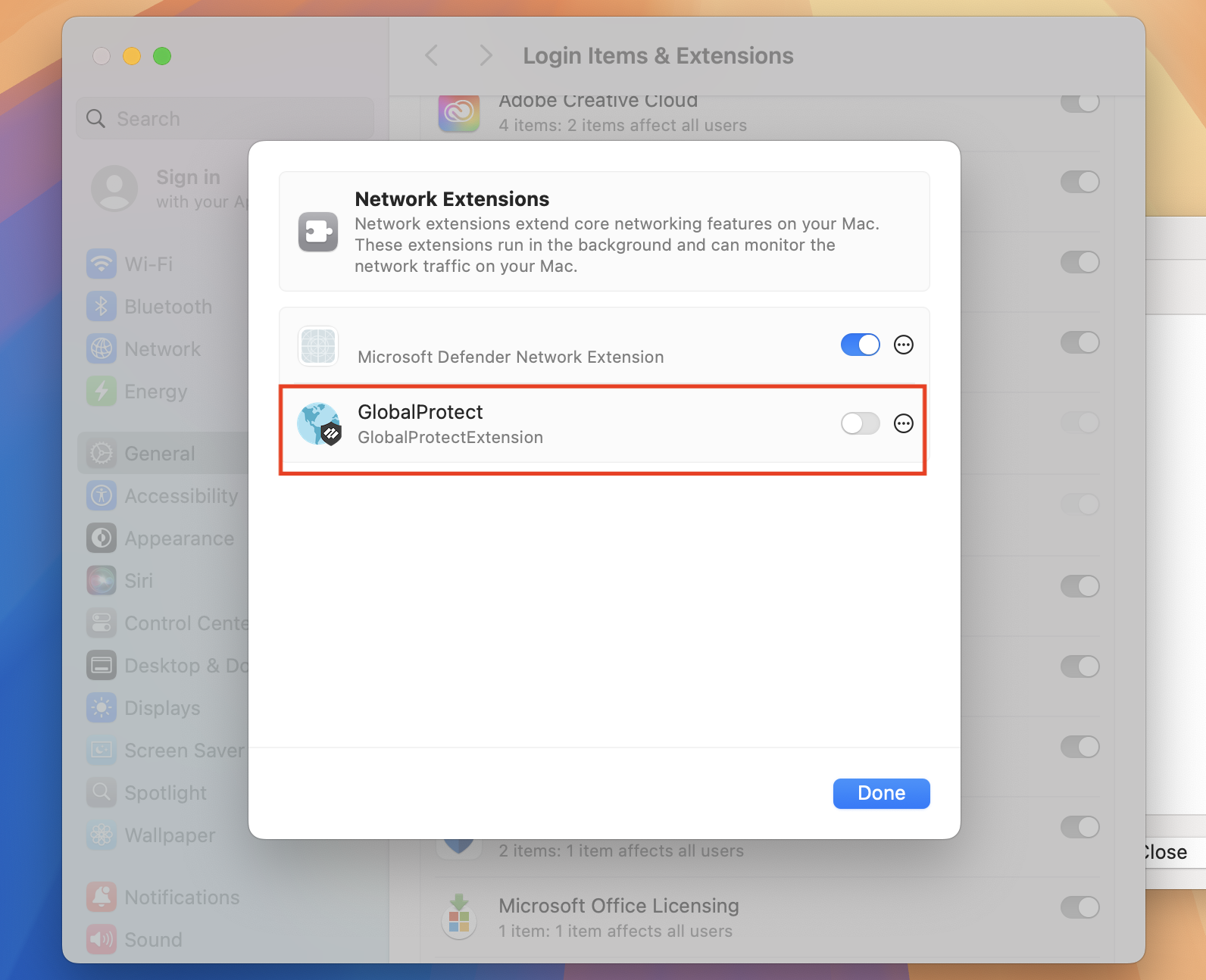1206x980 pixels.
Task: Select the GlobalProtectExtension subtitle text
Action: (450, 438)
